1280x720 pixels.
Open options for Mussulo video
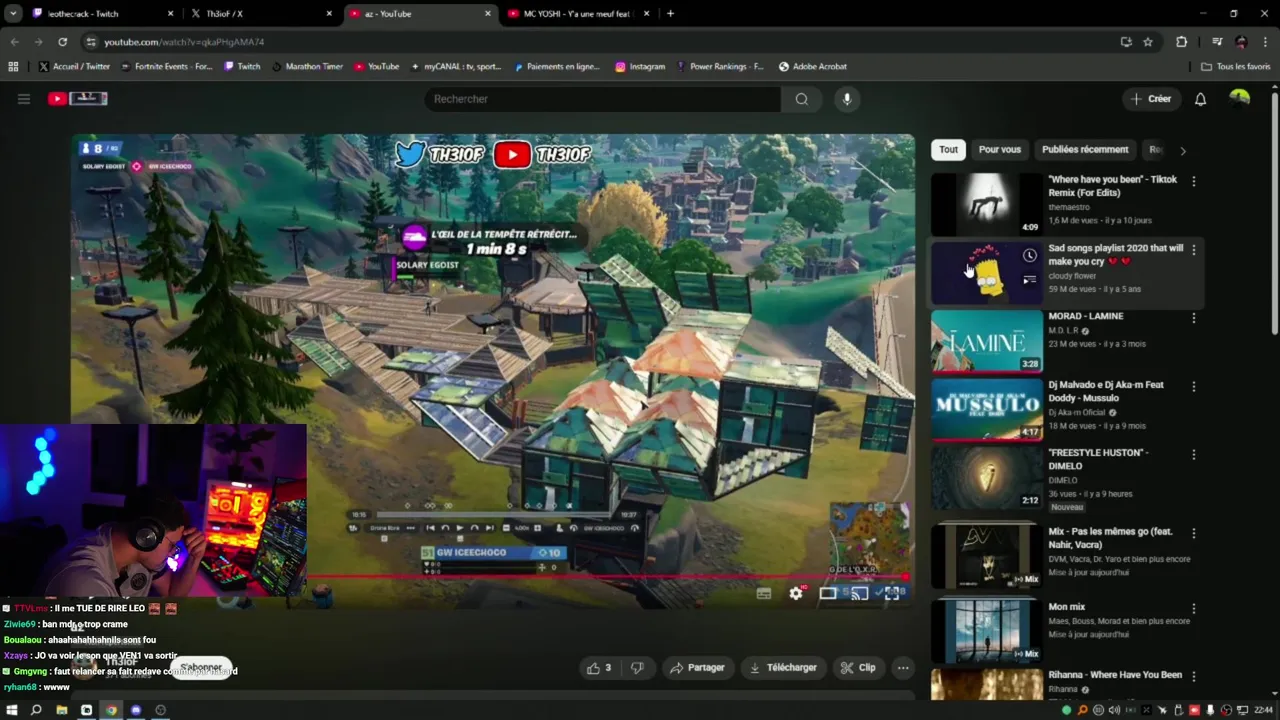pos(1193,386)
